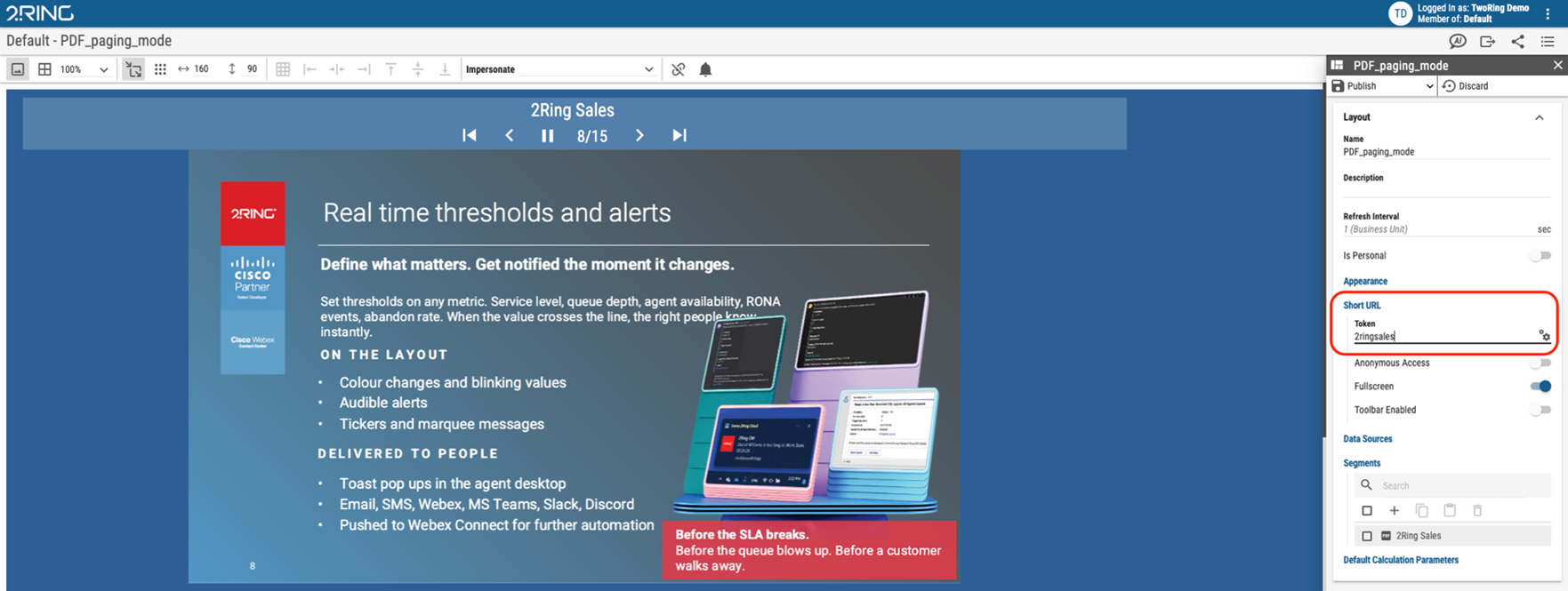Click the delete segment trash icon

pyautogui.click(x=1477, y=511)
